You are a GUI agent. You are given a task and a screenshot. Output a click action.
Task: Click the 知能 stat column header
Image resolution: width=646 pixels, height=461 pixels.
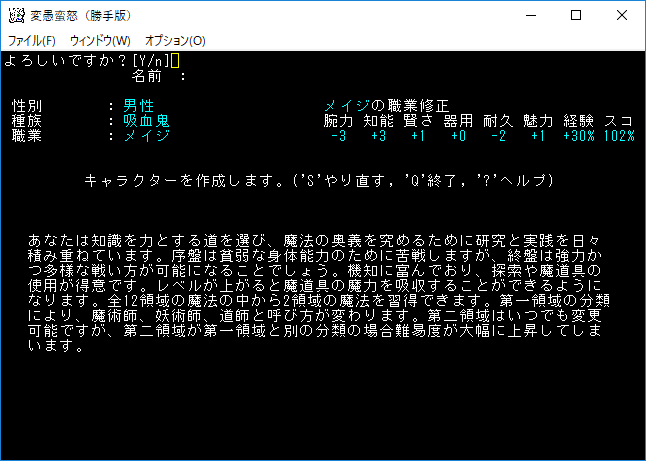coord(378,120)
